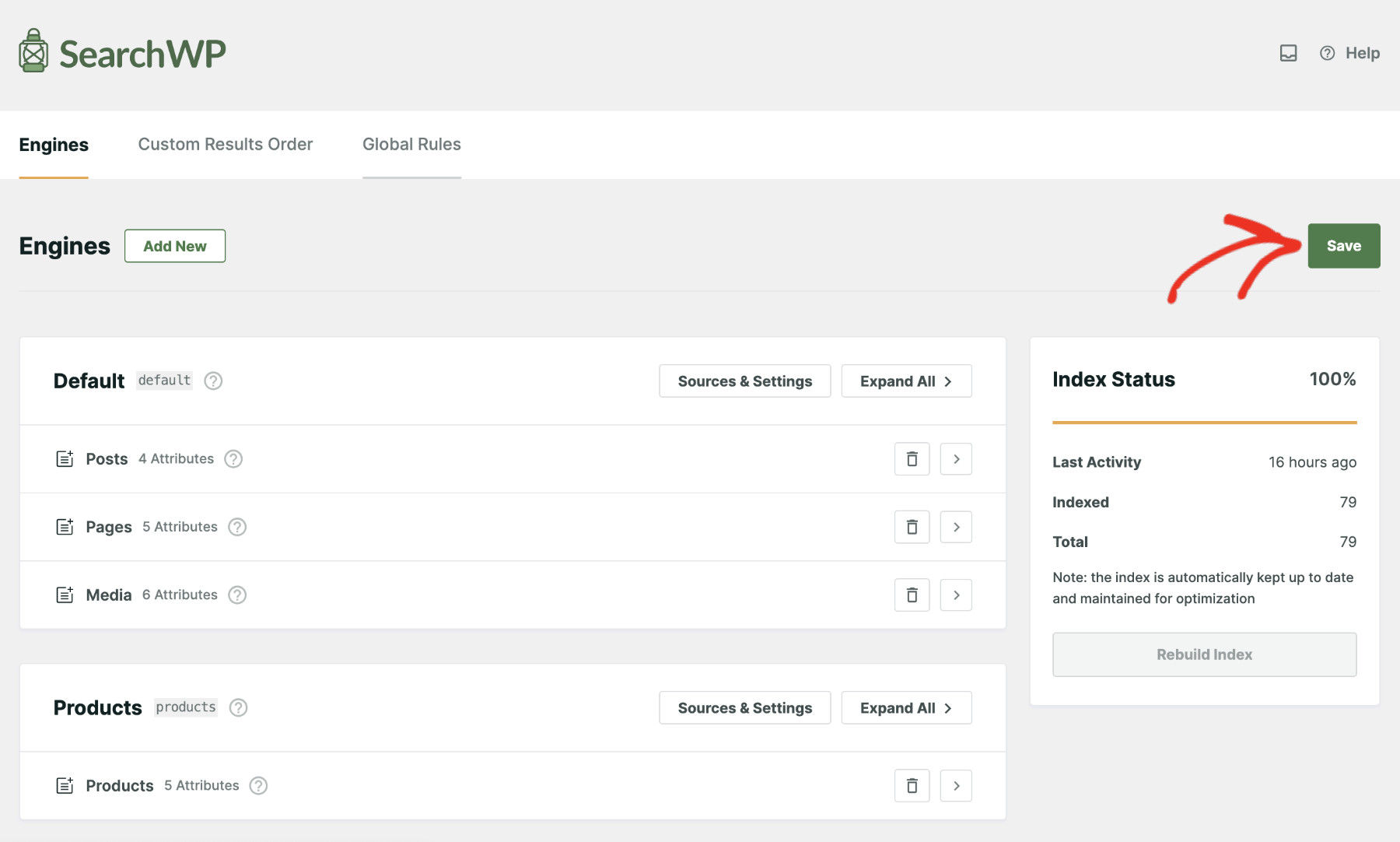Screen dimensions: 1400x842
Task: Open Sources & Settings for Products engine
Action: click(744, 708)
